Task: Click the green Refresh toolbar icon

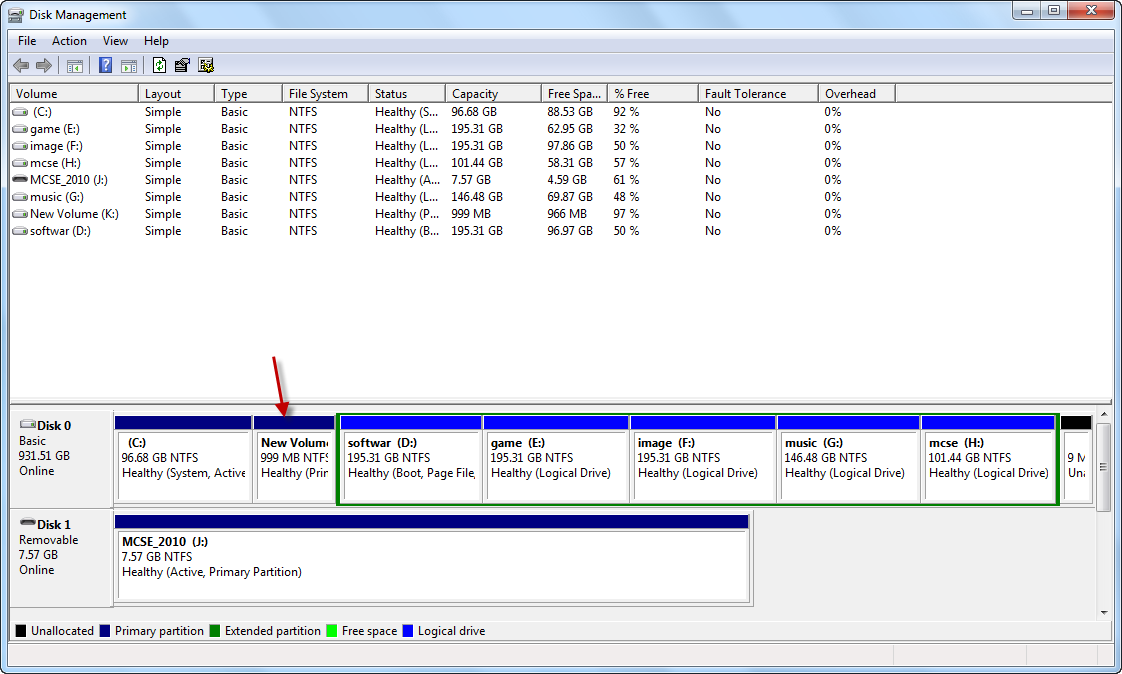Action: (159, 66)
